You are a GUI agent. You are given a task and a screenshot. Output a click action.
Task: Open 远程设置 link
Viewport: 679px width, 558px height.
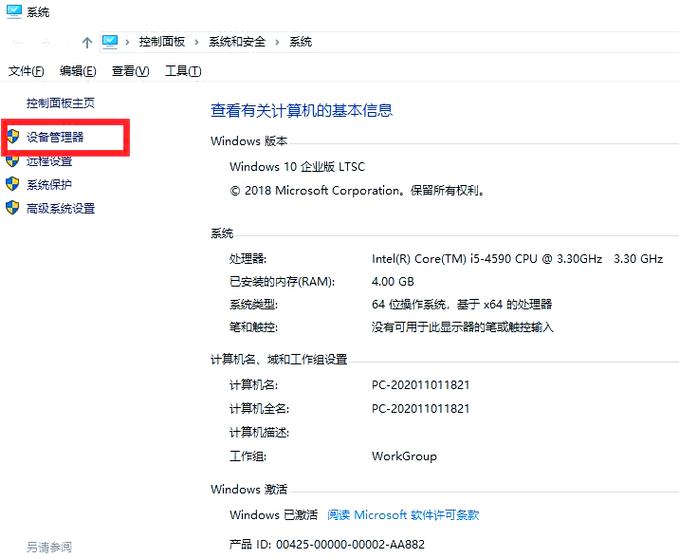coord(49,161)
